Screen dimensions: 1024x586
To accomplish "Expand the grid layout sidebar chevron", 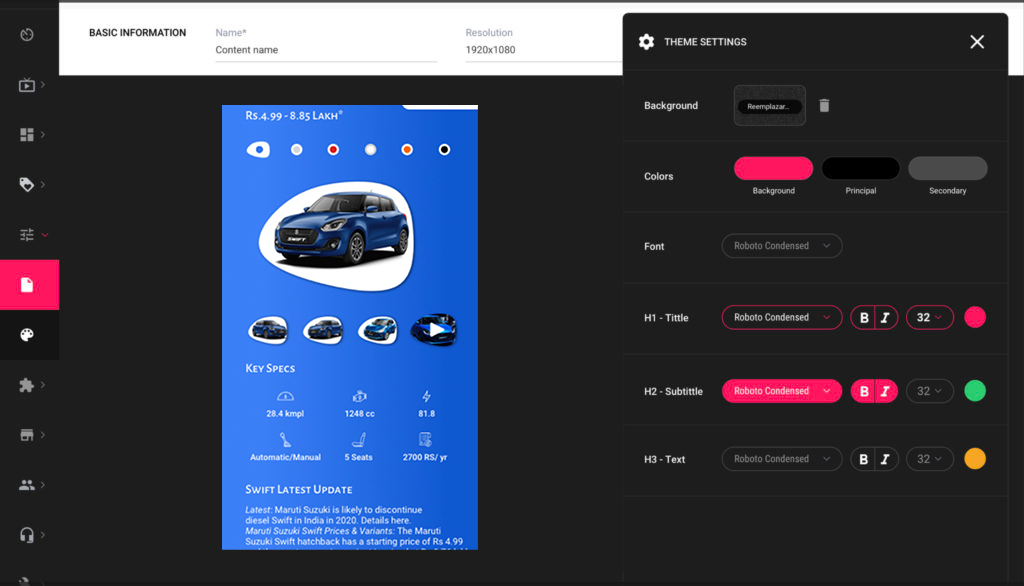I will [x=43, y=135].
